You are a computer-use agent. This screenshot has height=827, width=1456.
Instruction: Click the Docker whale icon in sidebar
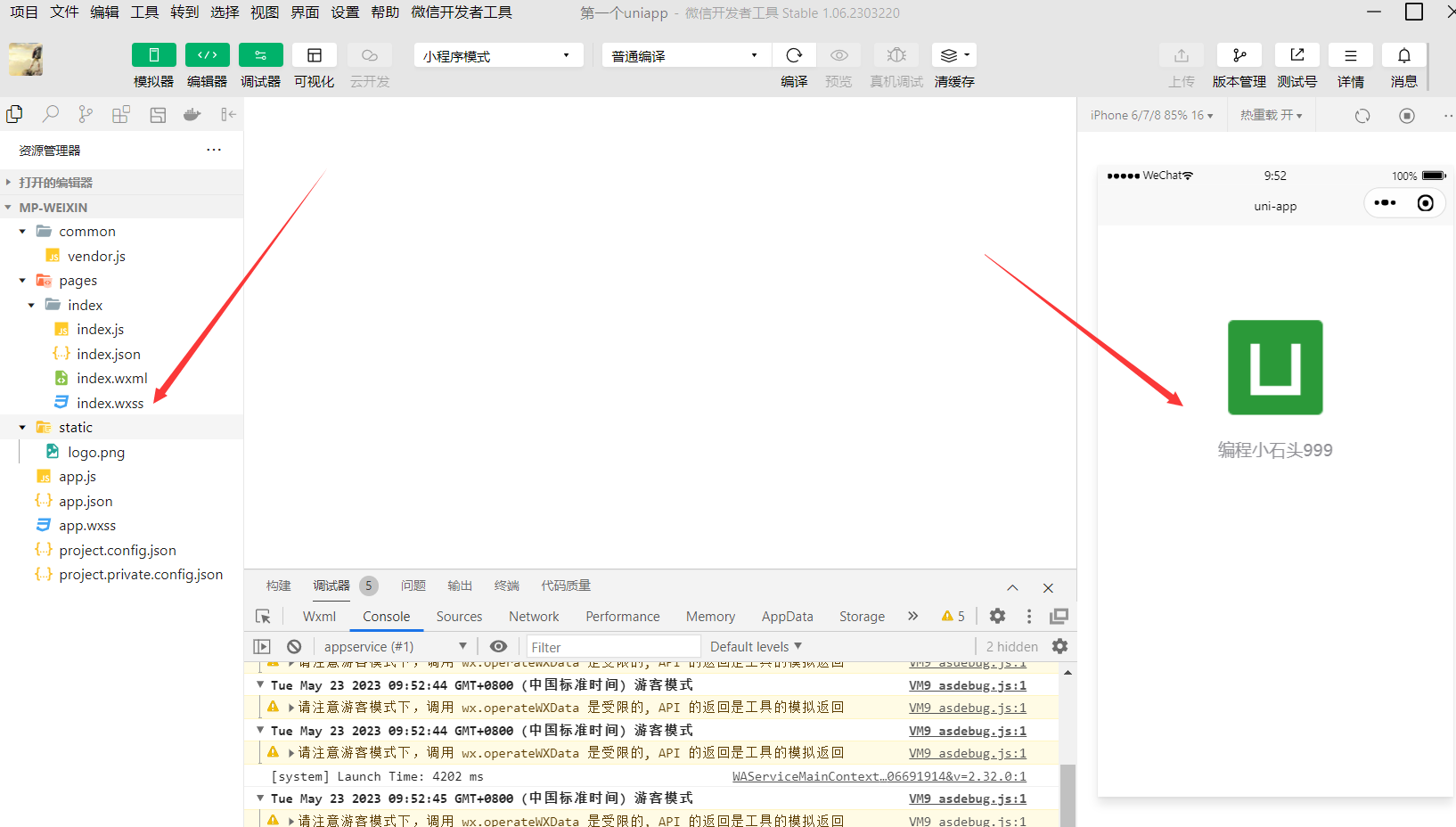[192, 114]
